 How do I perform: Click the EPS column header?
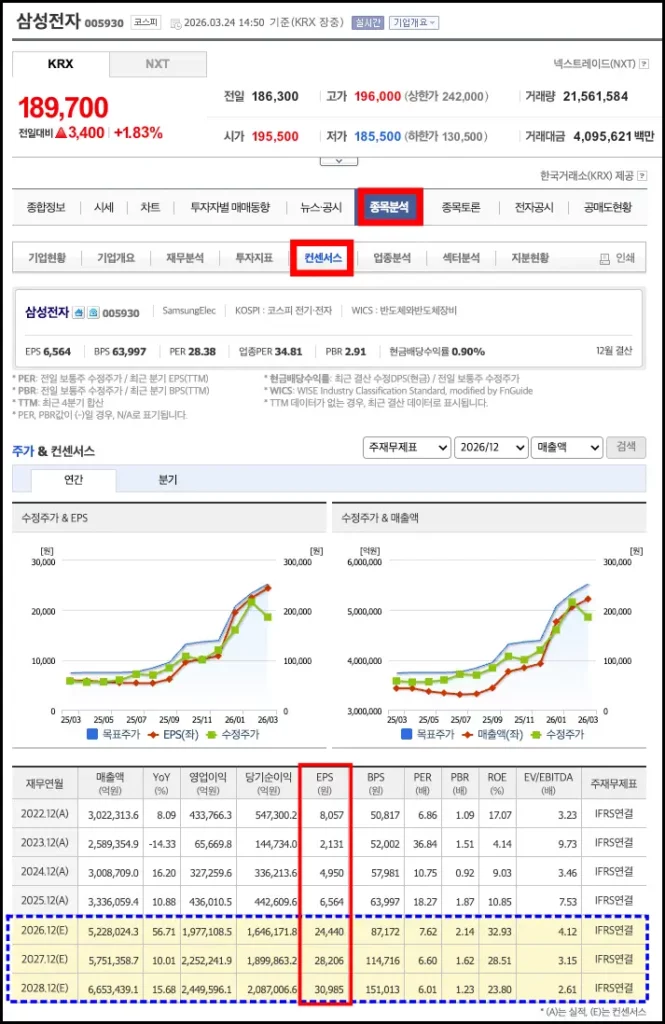point(325,783)
